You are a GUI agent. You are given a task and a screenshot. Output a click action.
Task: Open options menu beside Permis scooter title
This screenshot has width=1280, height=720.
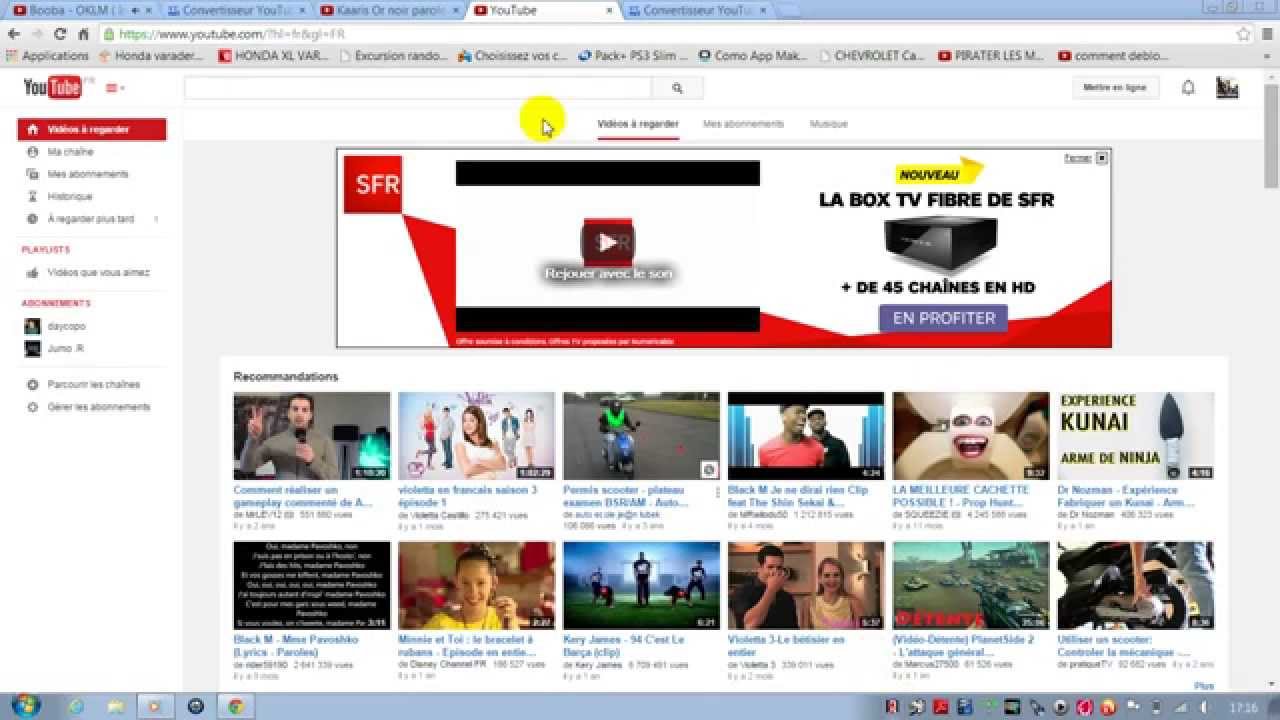pyautogui.click(x=717, y=492)
